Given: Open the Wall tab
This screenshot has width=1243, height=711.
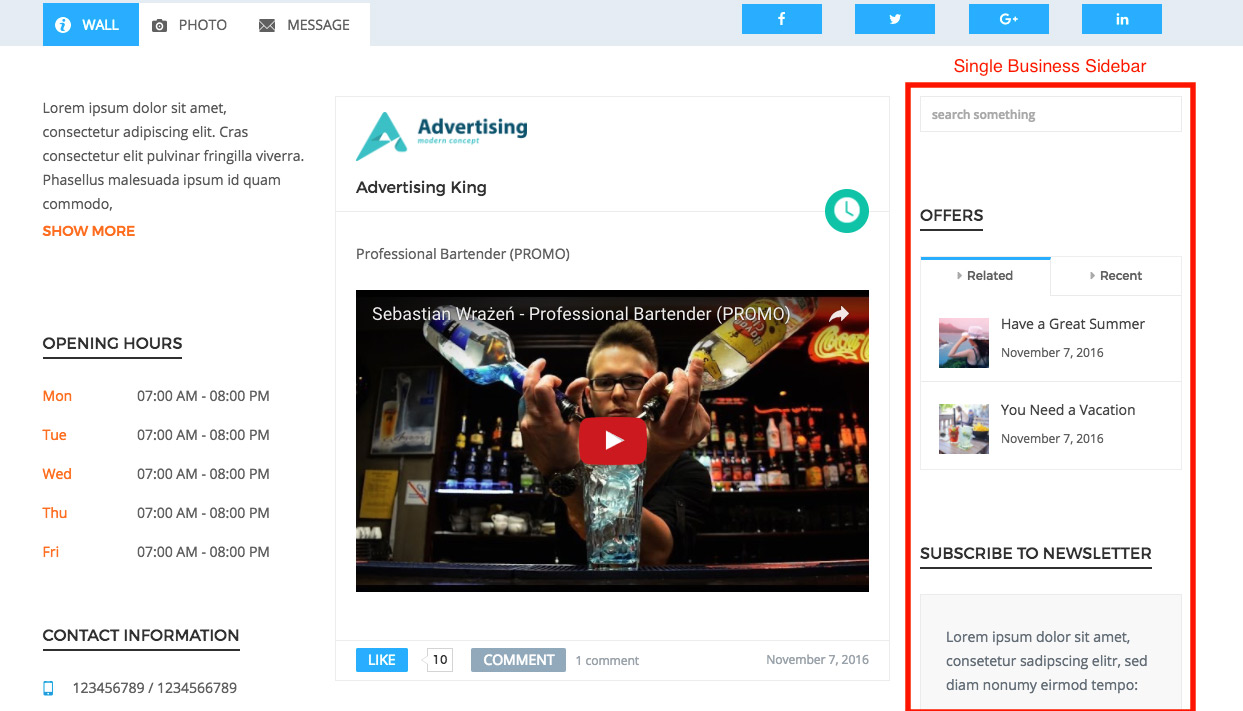Looking at the screenshot, I should pos(90,25).
